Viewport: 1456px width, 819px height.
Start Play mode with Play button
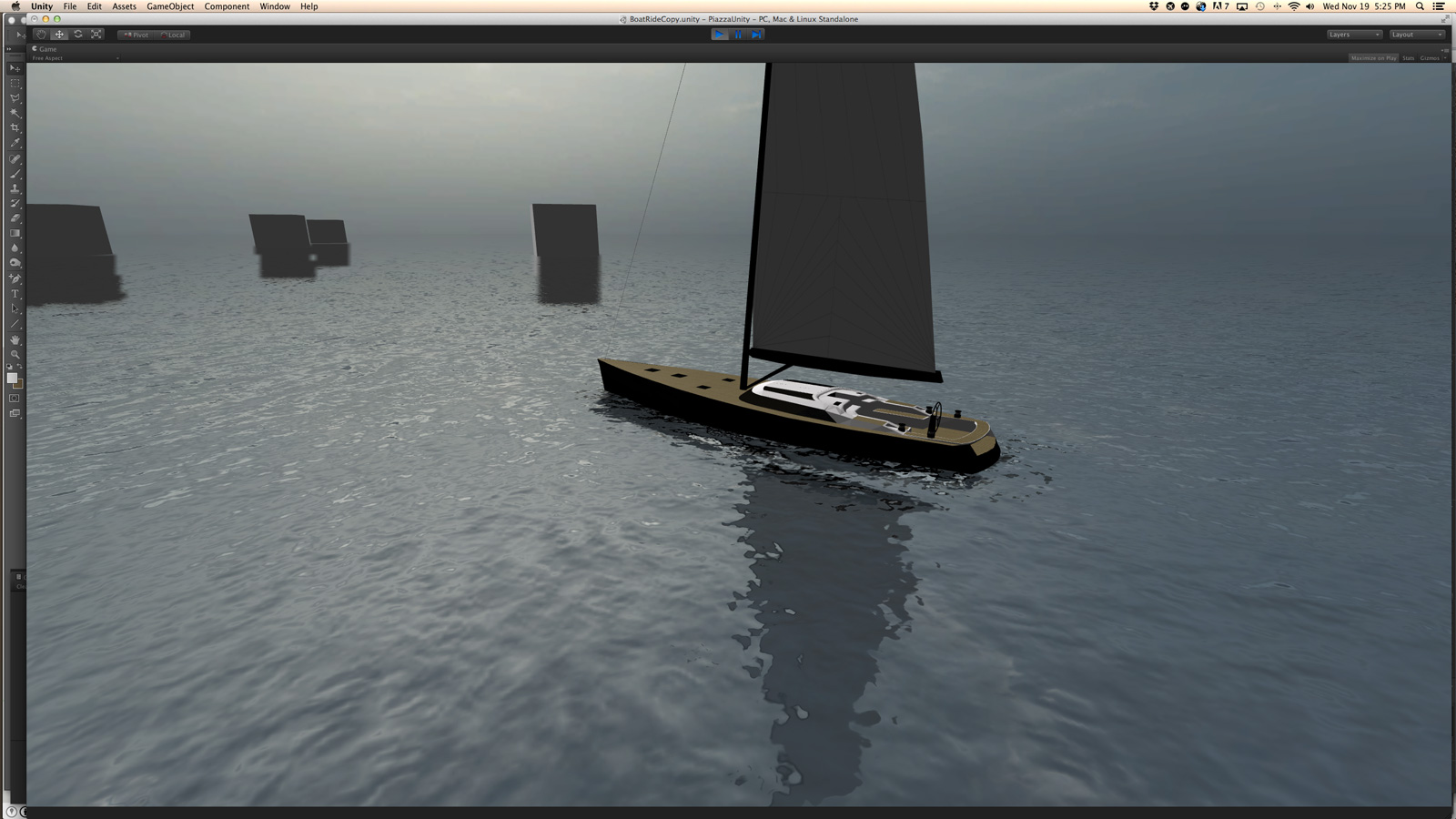[719, 35]
